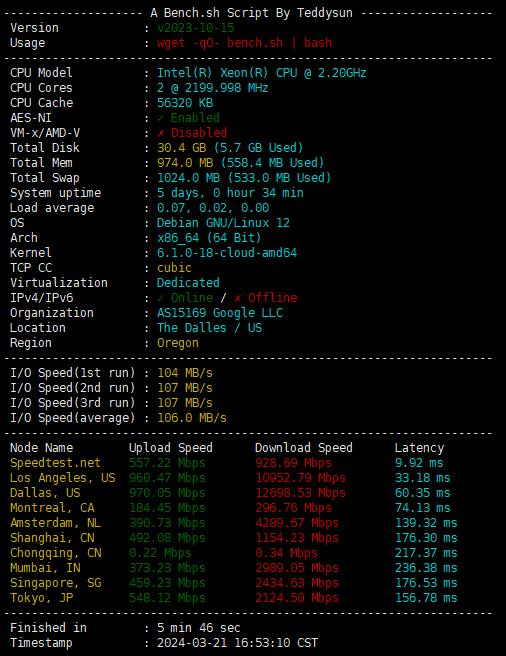Screen dimensions: 506x656
Task: Click the Upload Speed column header
Action: (171, 448)
